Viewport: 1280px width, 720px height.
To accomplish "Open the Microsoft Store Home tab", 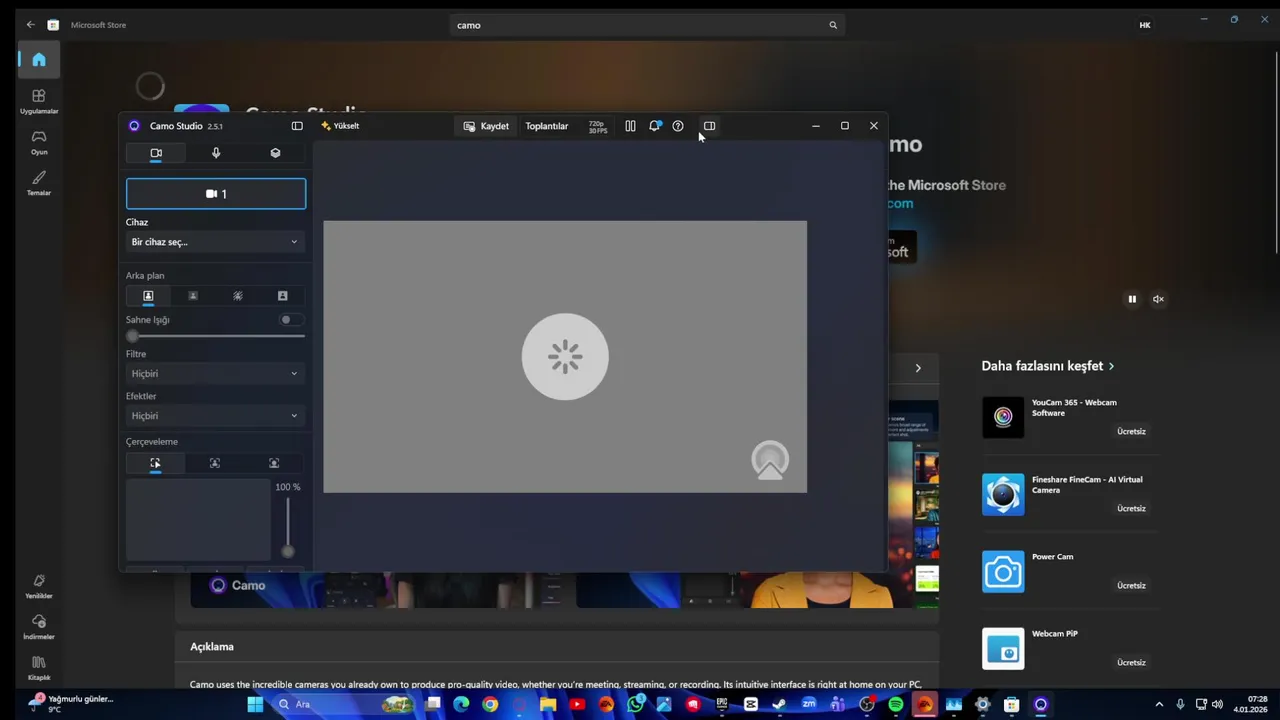I will (x=39, y=60).
